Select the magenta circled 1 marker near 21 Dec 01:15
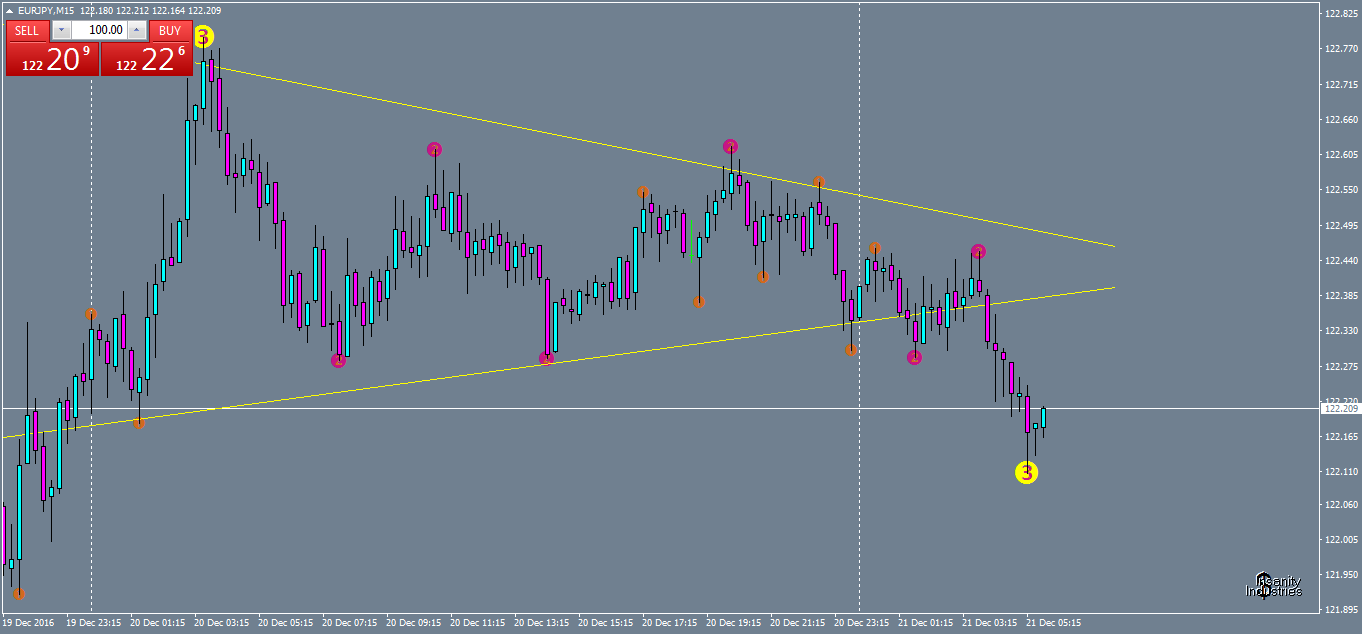The image size is (1362, 634). click(914, 356)
